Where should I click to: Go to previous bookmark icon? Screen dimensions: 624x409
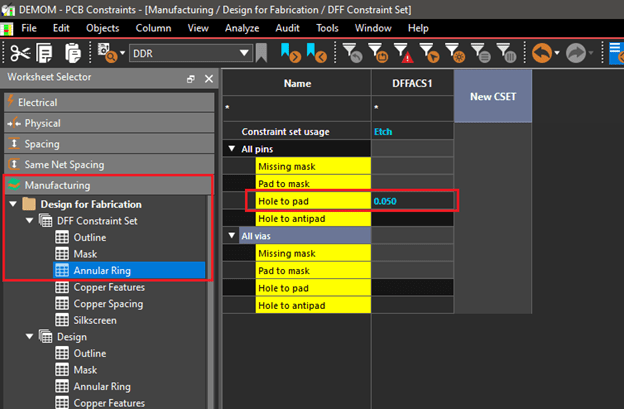316,53
